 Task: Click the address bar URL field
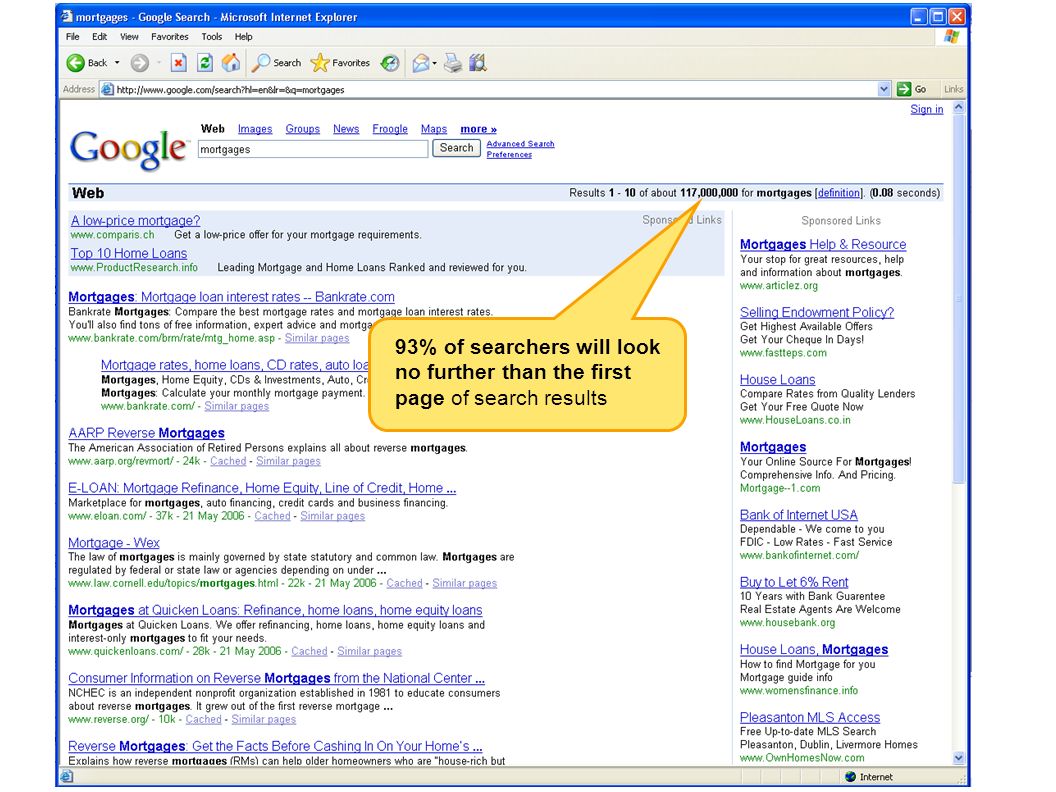[x=495, y=89]
